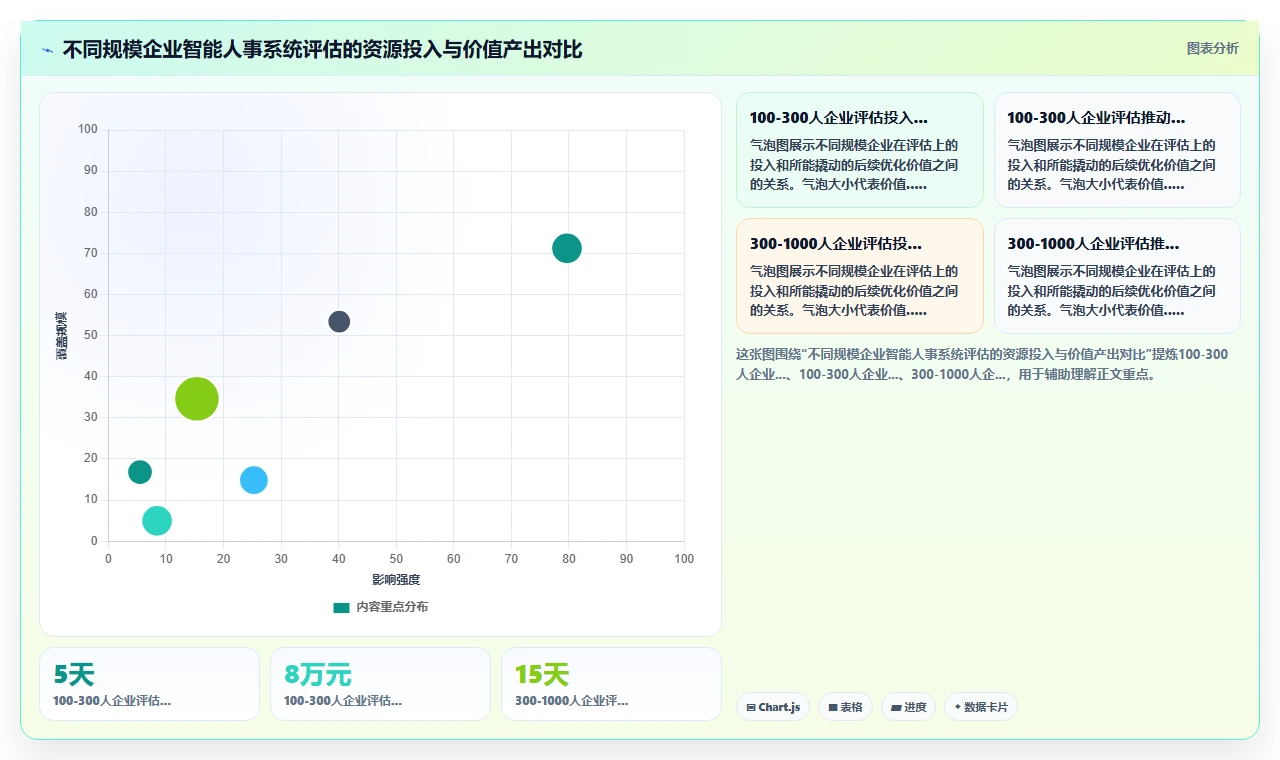
Task: Click the 数据卡片 sparkle icon
Action: pos(957,707)
